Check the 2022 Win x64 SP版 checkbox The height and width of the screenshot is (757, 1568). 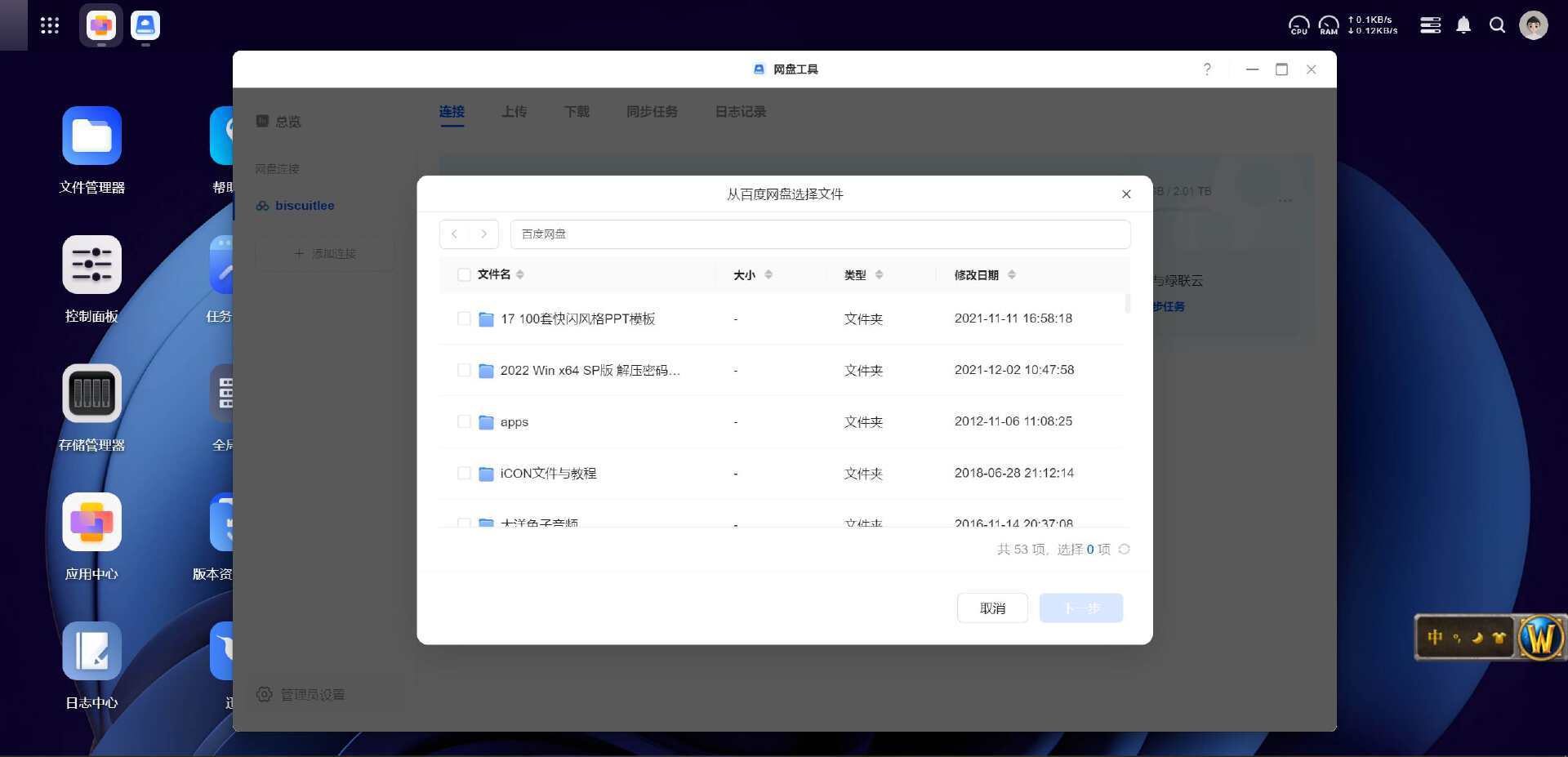click(464, 370)
